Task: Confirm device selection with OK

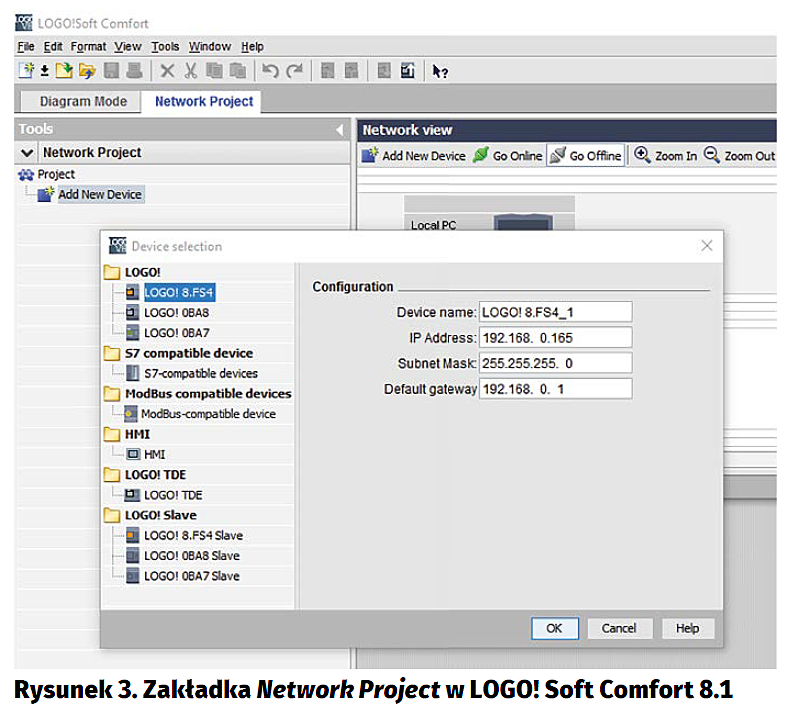Action: coord(554,628)
